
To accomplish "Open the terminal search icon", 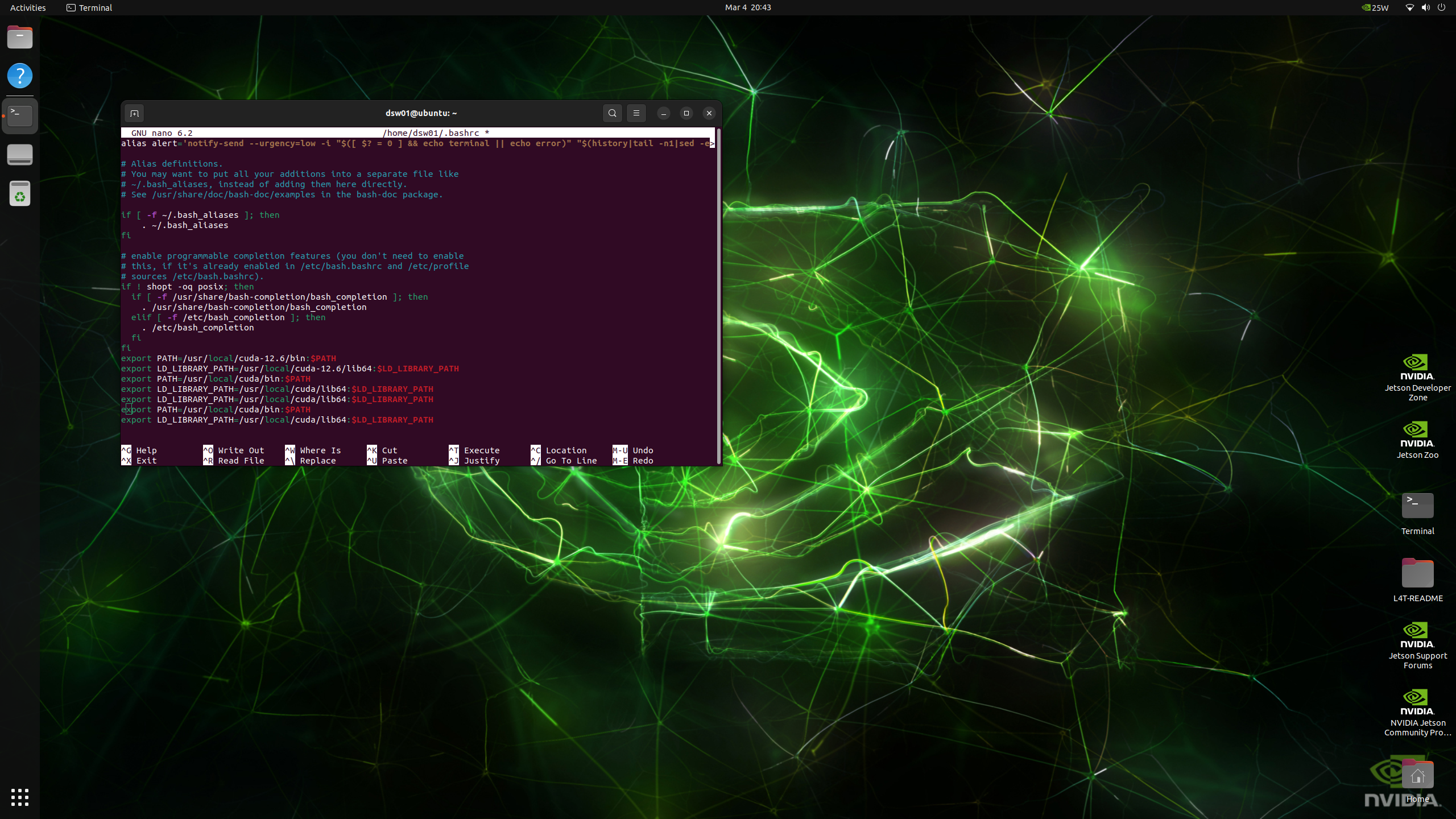I will click(612, 113).
